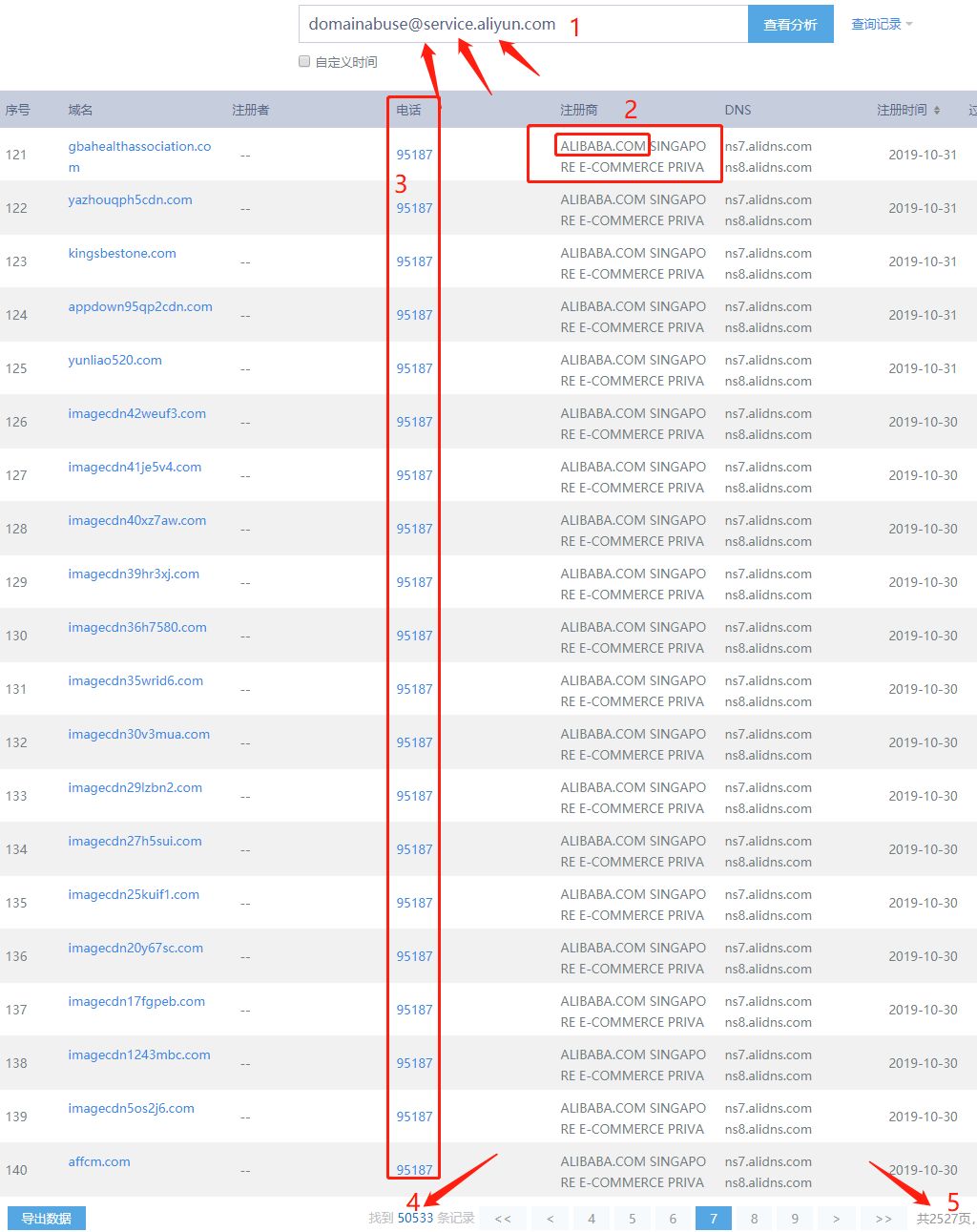This screenshot has width=977, height=1232.
Task: Click phone 95187 in row 130
Action: 414,636
